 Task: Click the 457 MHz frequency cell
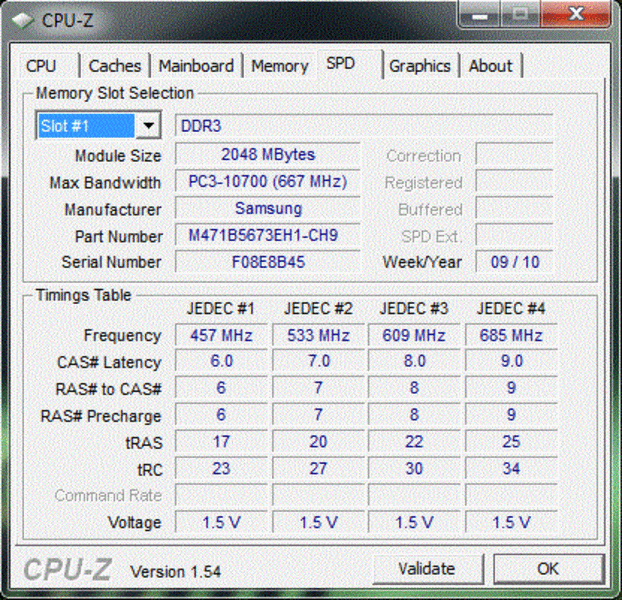(221, 335)
